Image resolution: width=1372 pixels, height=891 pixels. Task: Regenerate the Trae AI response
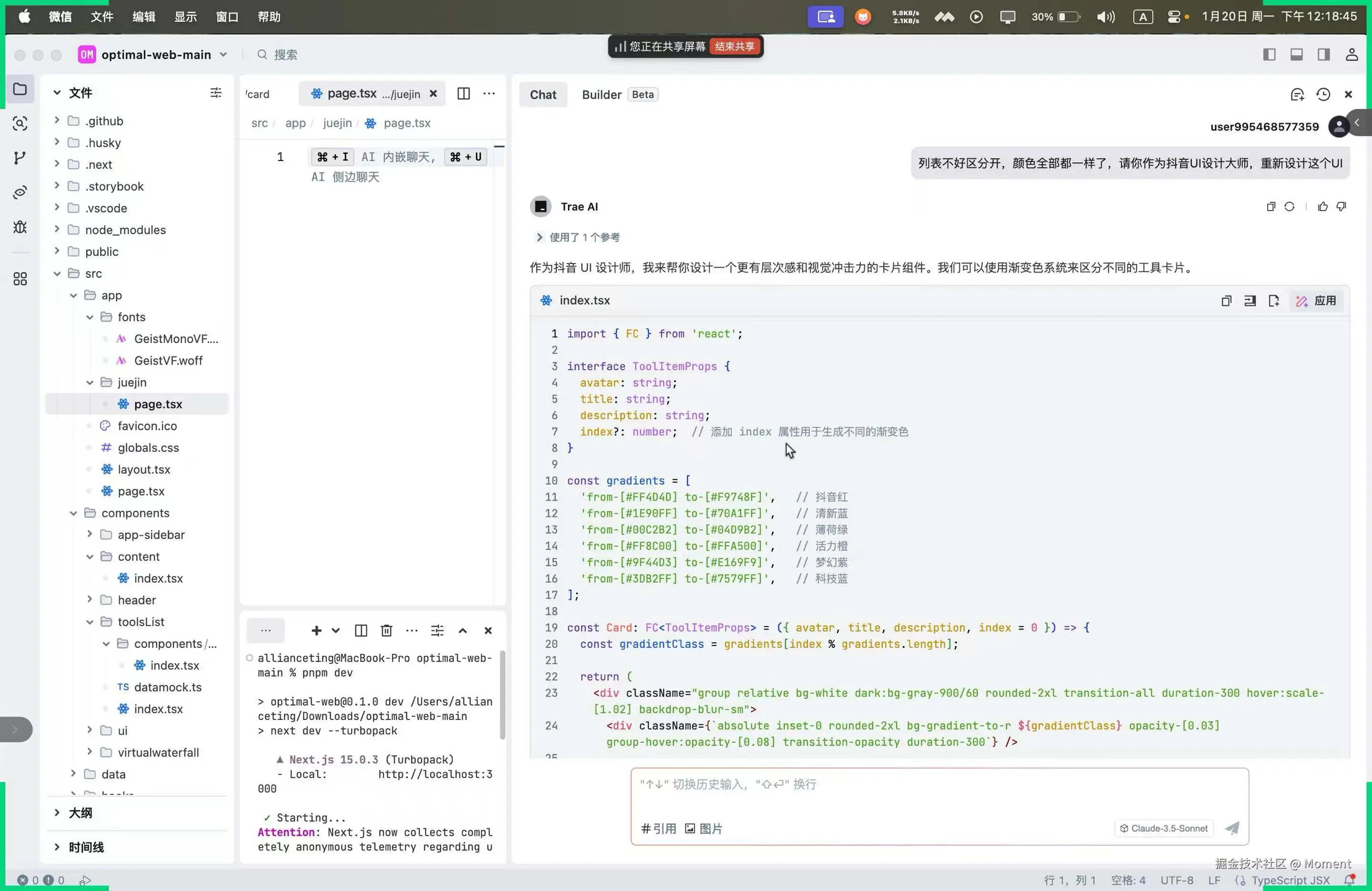(1290, 206)
